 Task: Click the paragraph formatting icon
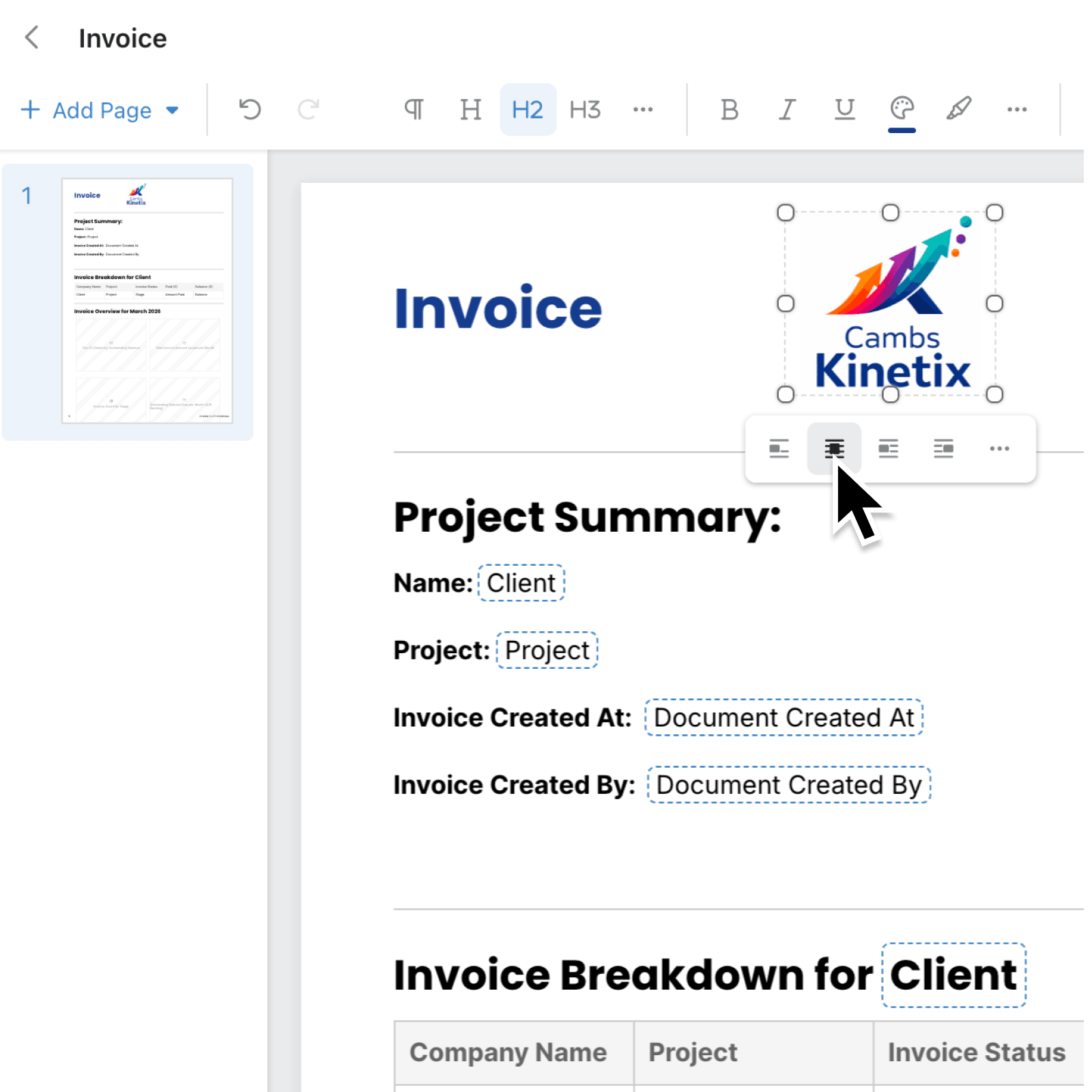click(x=414, y=109)
